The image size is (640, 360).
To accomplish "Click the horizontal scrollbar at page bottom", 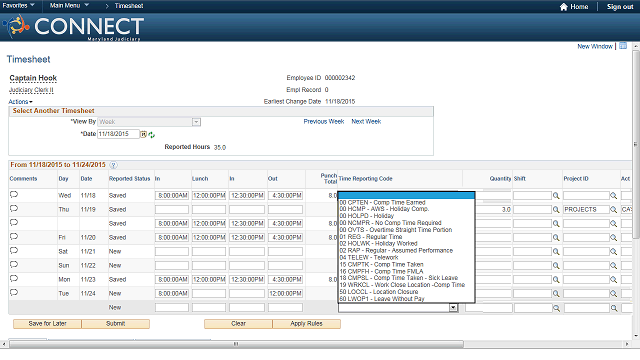I will pyautogui.click(x=236, y=344).
